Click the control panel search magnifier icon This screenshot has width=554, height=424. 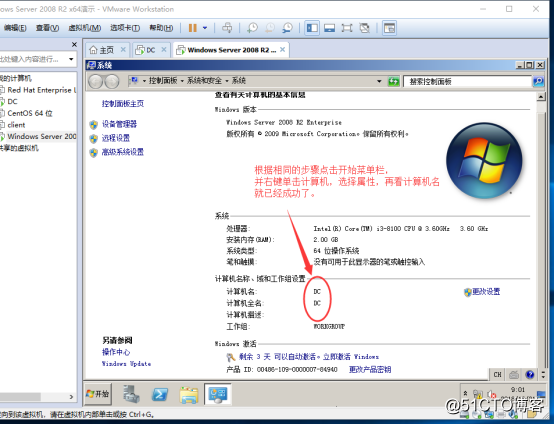pos(538,82)
